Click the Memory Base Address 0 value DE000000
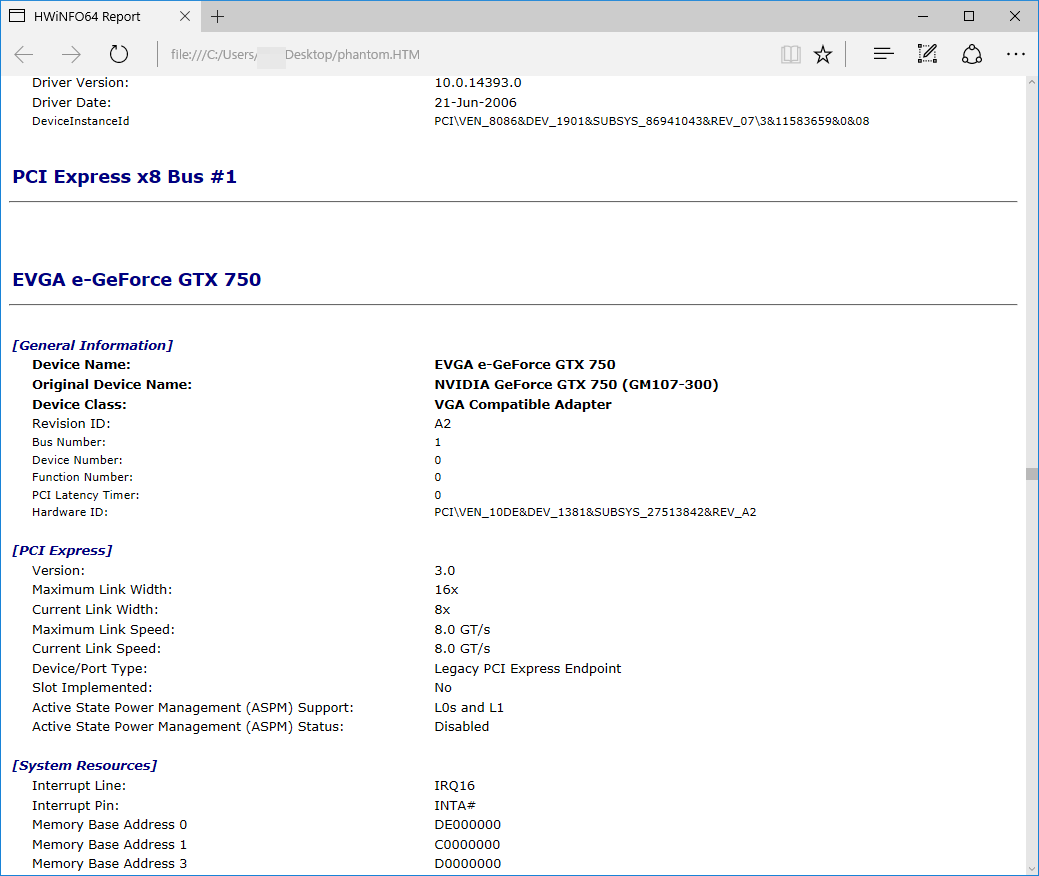 point(468,825)
